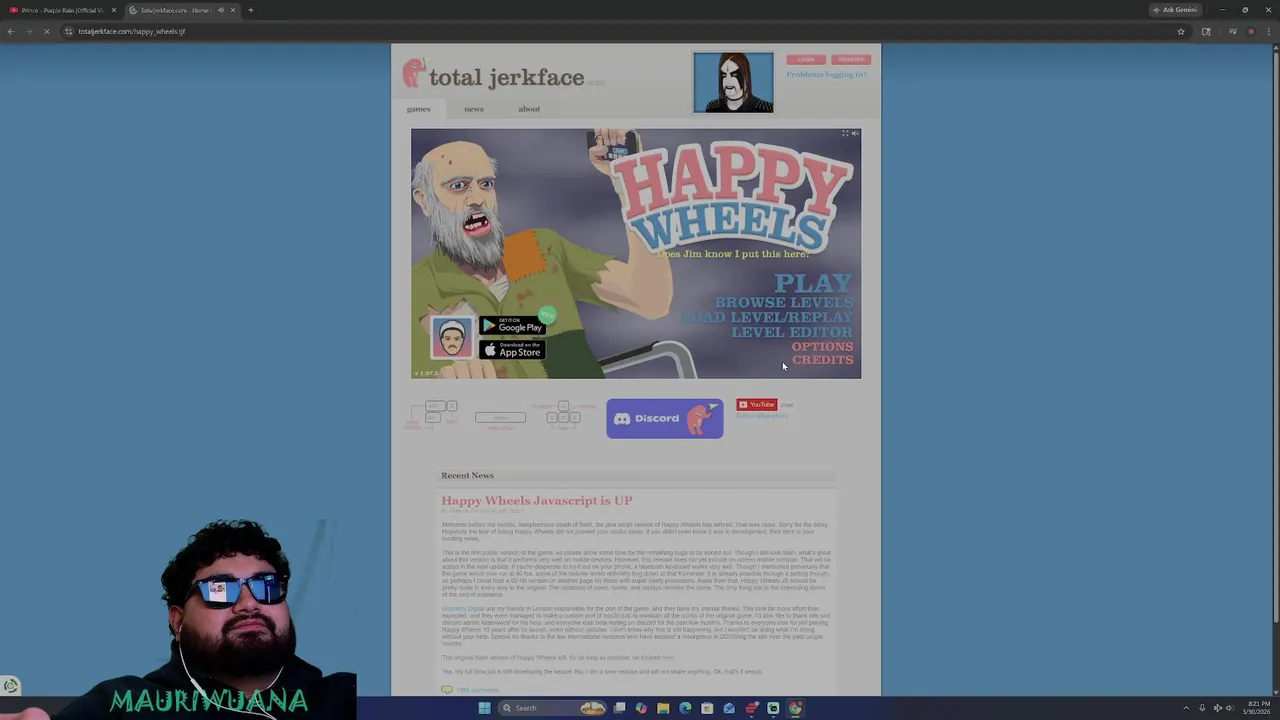
Task: Open the Windows Start menu
Action: (484, 708)
